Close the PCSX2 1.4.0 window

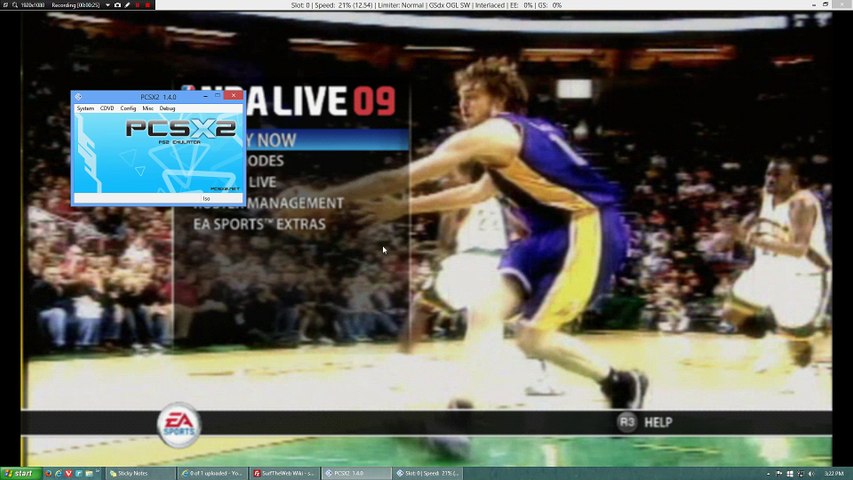[233, 95]
